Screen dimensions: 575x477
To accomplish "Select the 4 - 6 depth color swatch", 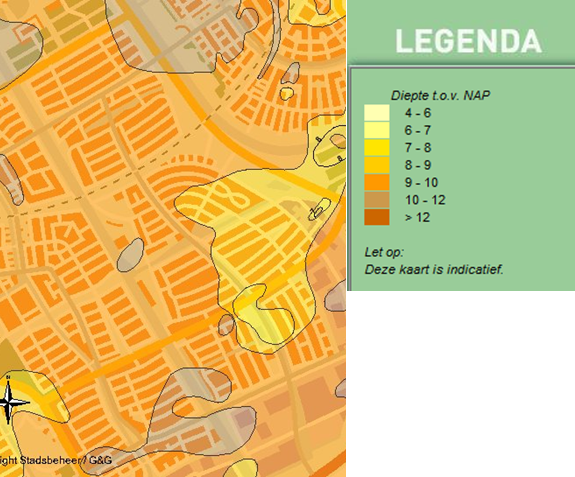I will pyautogui.click(x=377, y=113).
